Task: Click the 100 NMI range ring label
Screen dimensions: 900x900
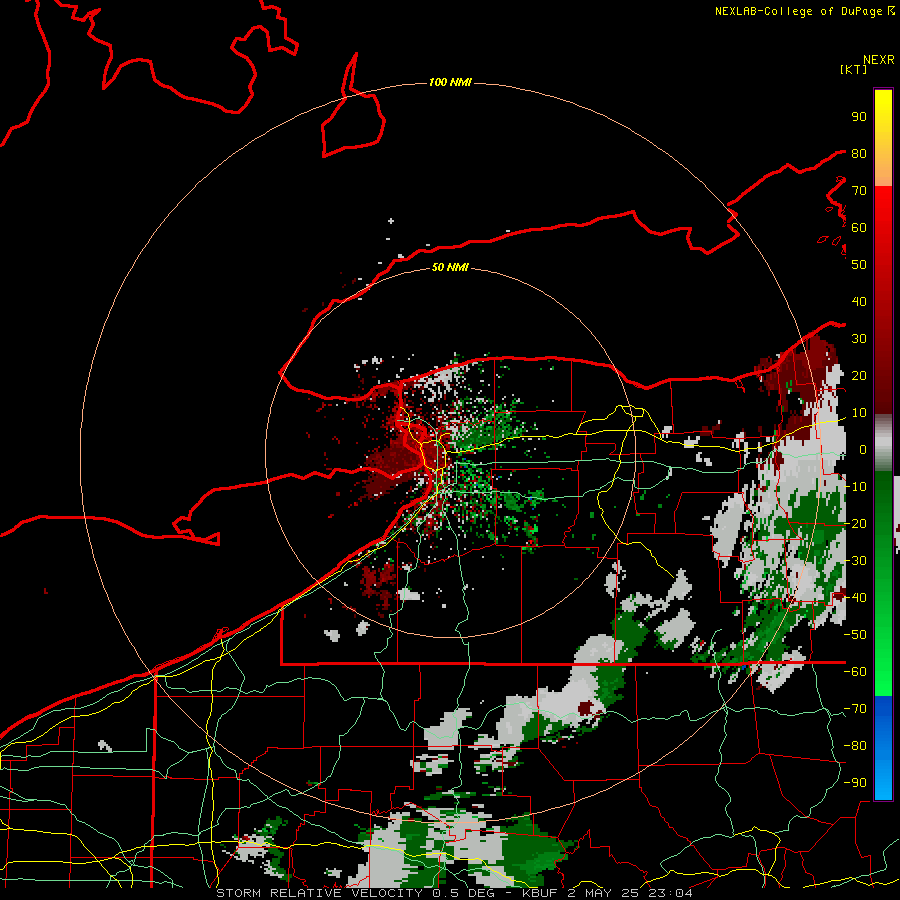Action: point(450,83)
